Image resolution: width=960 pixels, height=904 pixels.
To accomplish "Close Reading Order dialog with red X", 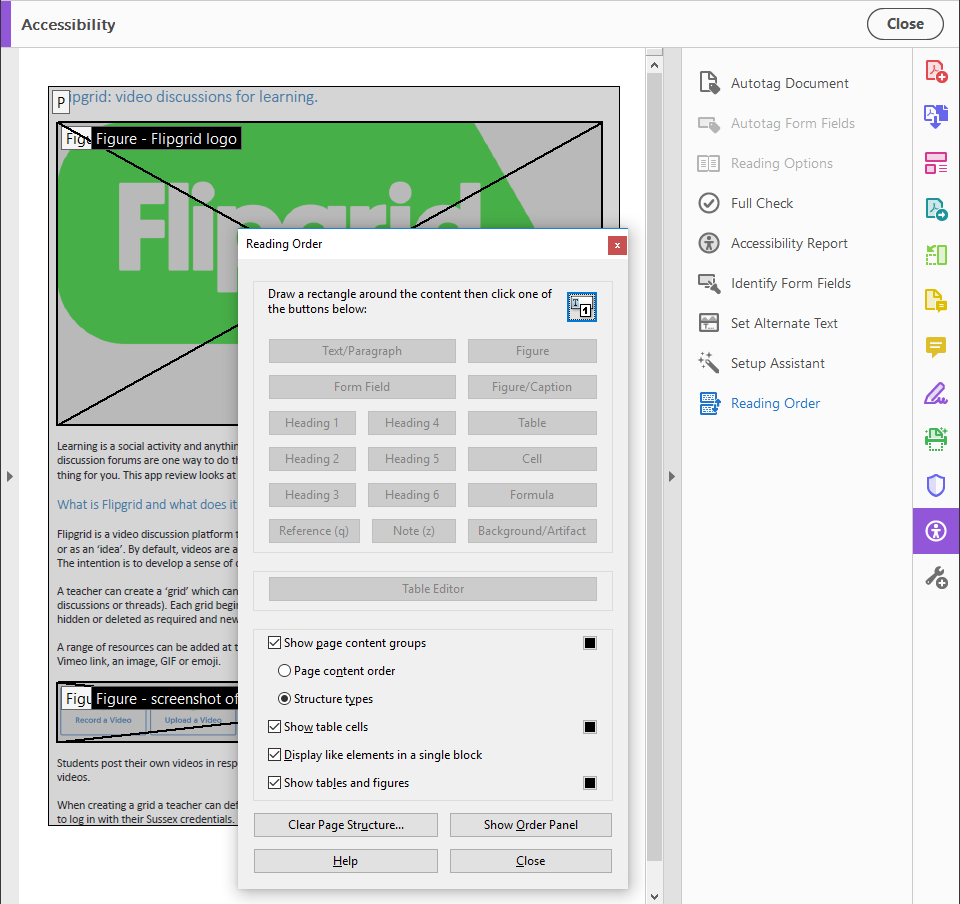I will click(617, 245).
